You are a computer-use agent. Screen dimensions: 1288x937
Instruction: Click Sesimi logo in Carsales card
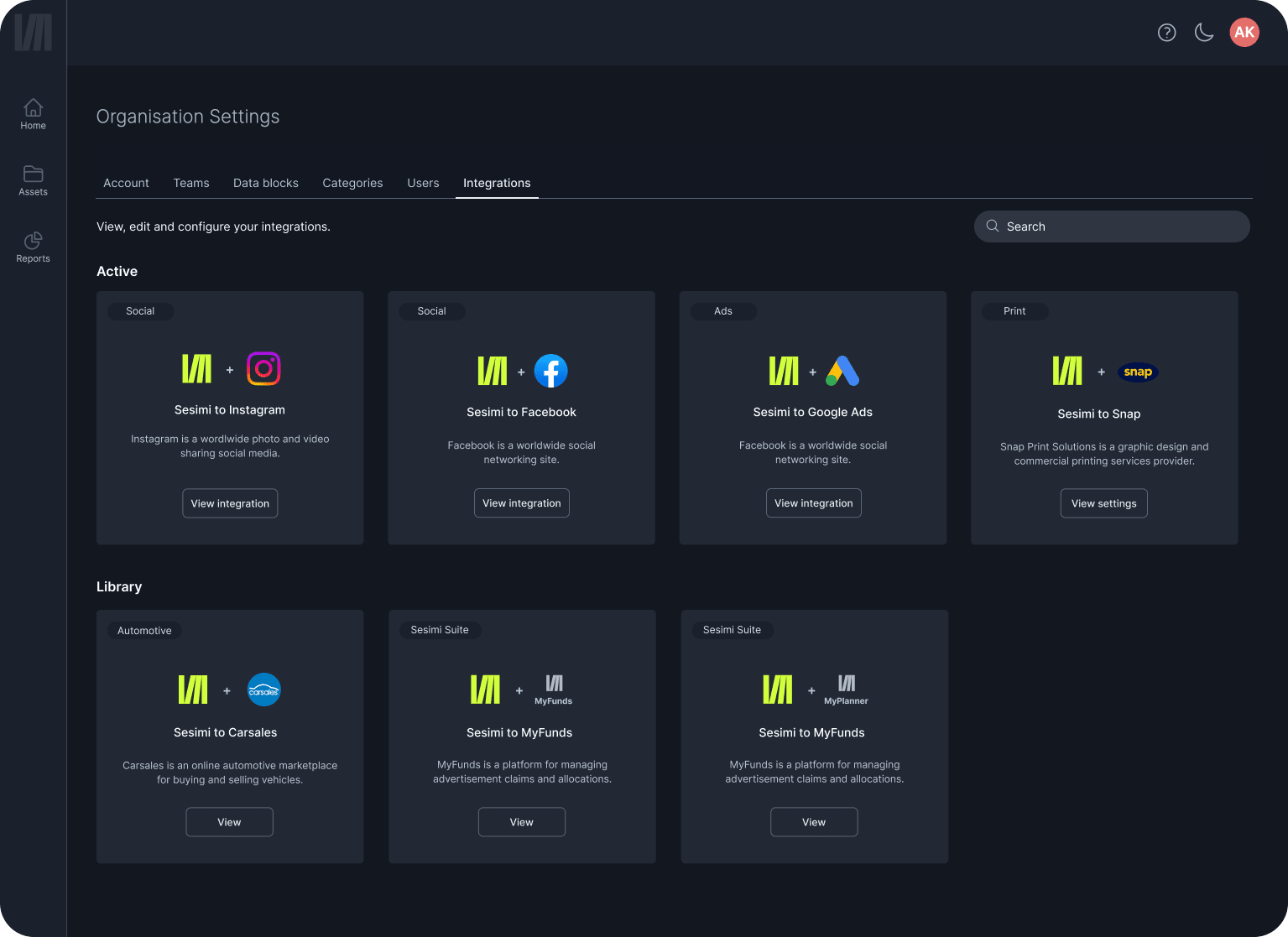193,690
